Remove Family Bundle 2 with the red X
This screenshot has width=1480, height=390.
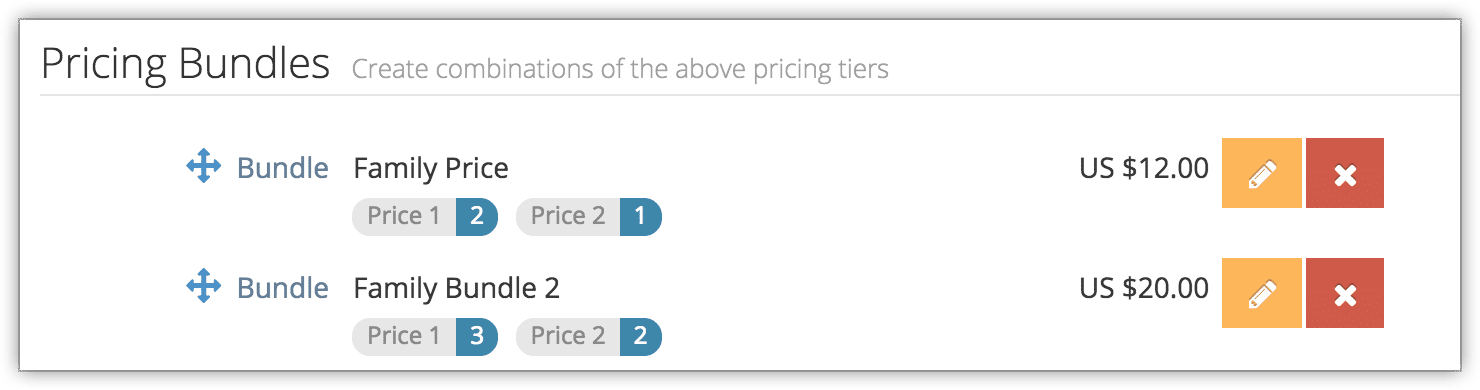coord(1345,293)
